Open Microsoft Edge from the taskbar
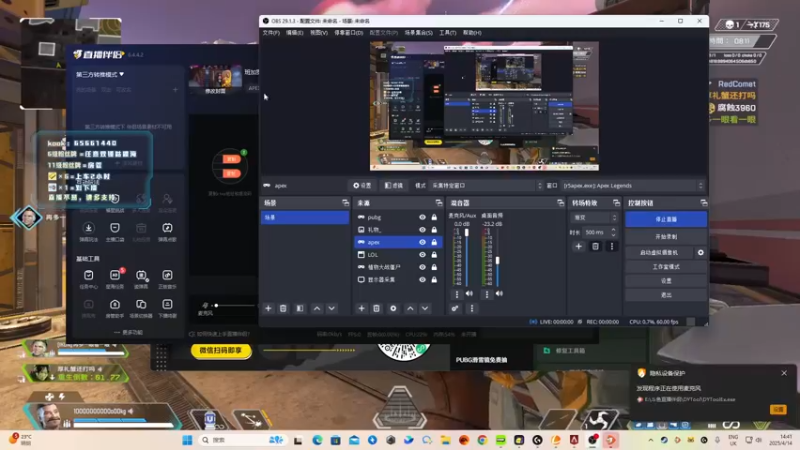 [x=317, y=440]
